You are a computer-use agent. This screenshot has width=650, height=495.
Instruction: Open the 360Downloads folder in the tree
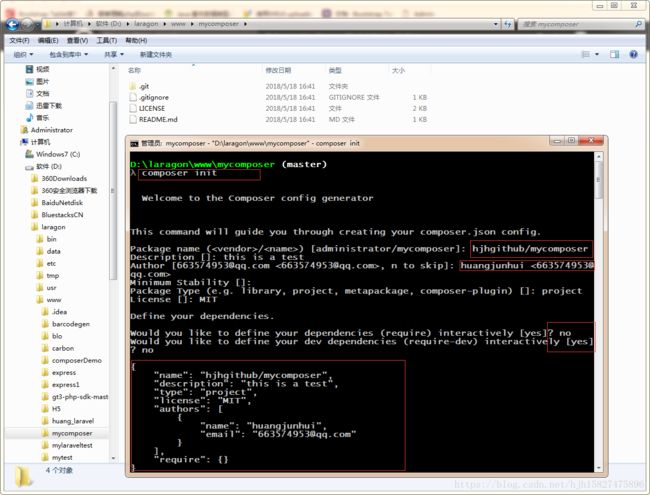point(64,178)
